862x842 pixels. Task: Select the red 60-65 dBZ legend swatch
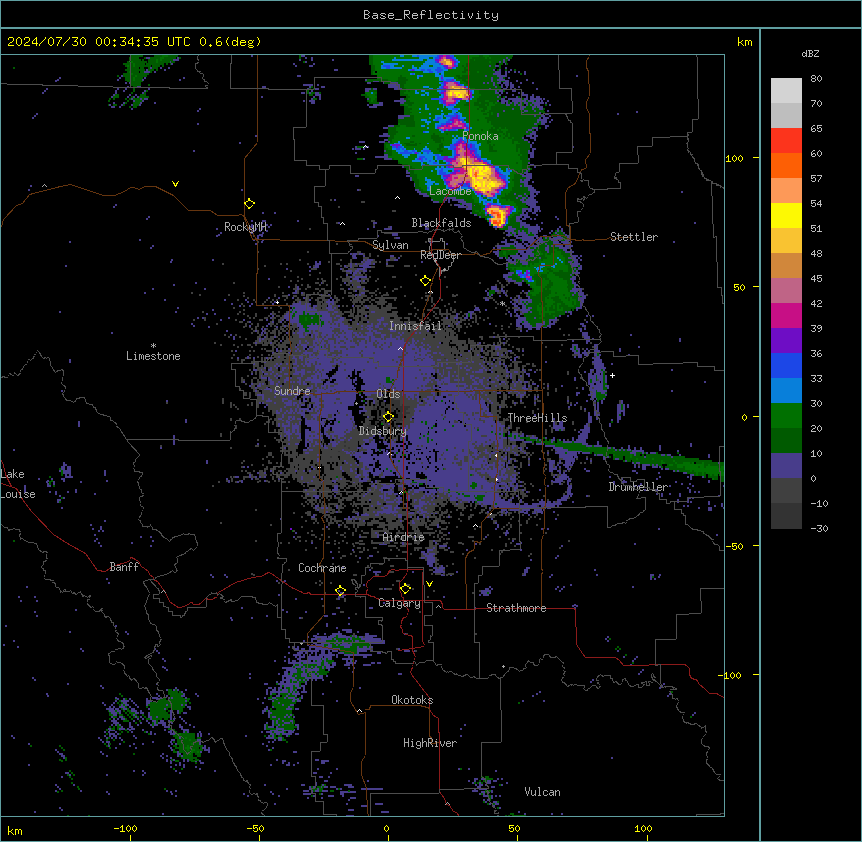pyautogui.click(x=786, y=140)
